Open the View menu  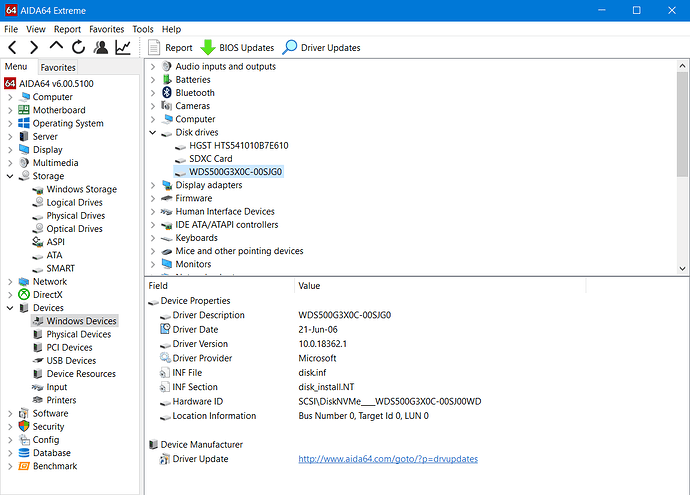(x=36, y=29)
